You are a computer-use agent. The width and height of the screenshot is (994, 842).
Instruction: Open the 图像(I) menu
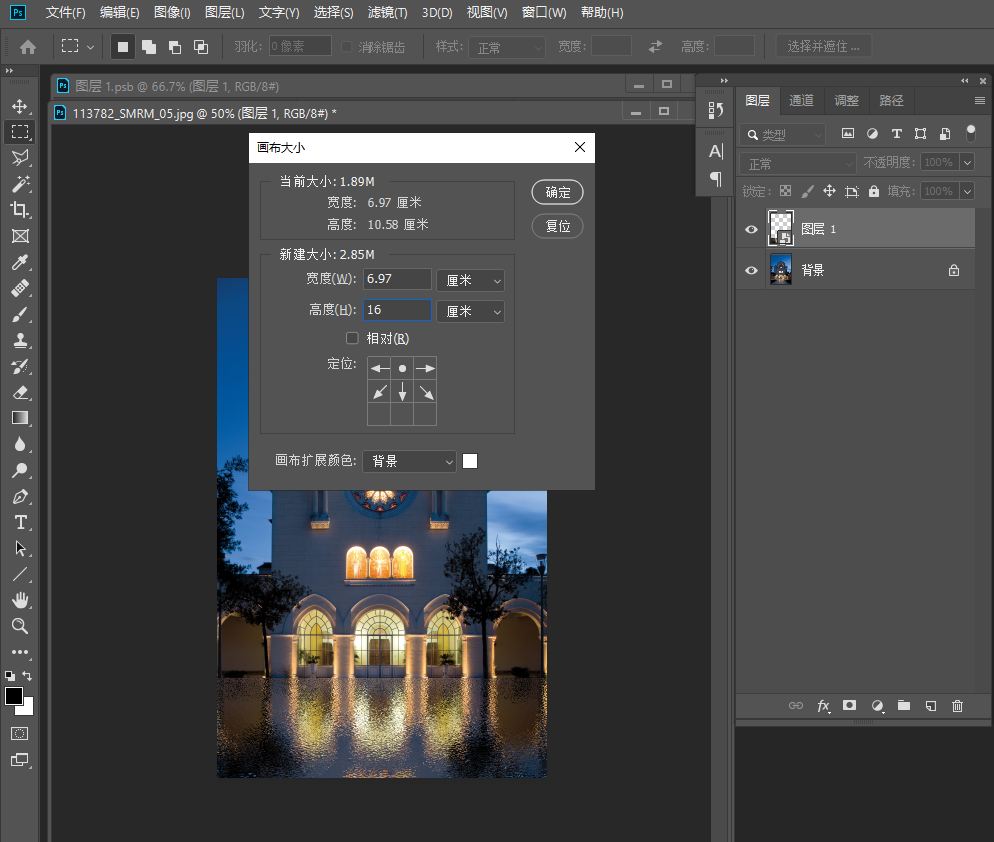172,13
